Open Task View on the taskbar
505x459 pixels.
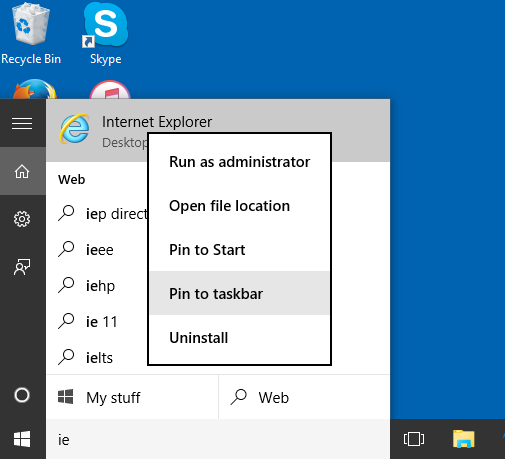(x=414, y=439)
